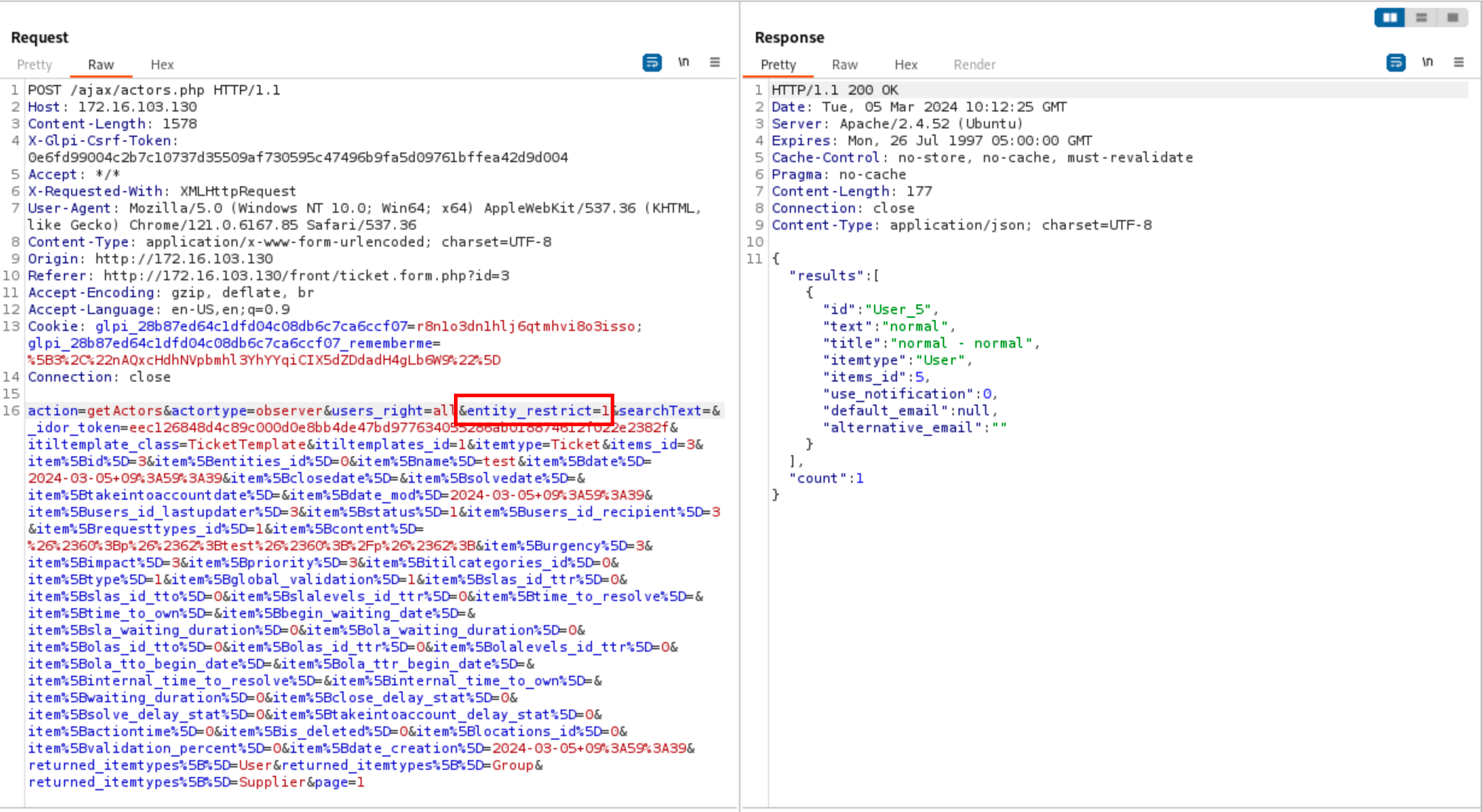Click the "default_email":null JSON line
Image resolution: width=1483 pixels, height=812 pixels.
[910, 411]
